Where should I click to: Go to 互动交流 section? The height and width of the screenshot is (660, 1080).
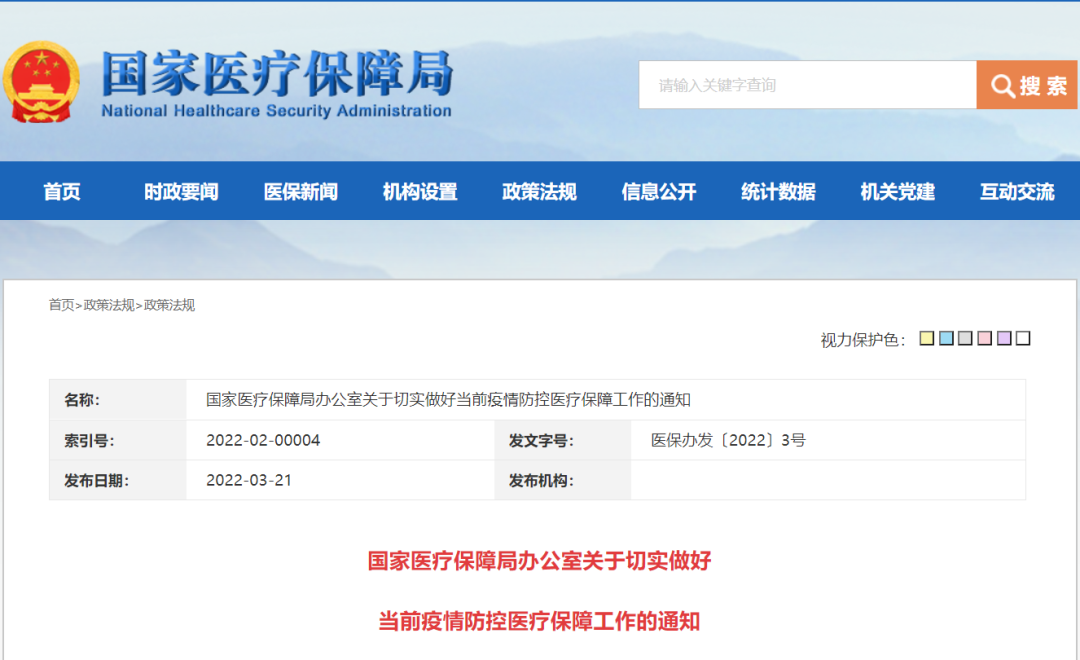[1017, 192]
